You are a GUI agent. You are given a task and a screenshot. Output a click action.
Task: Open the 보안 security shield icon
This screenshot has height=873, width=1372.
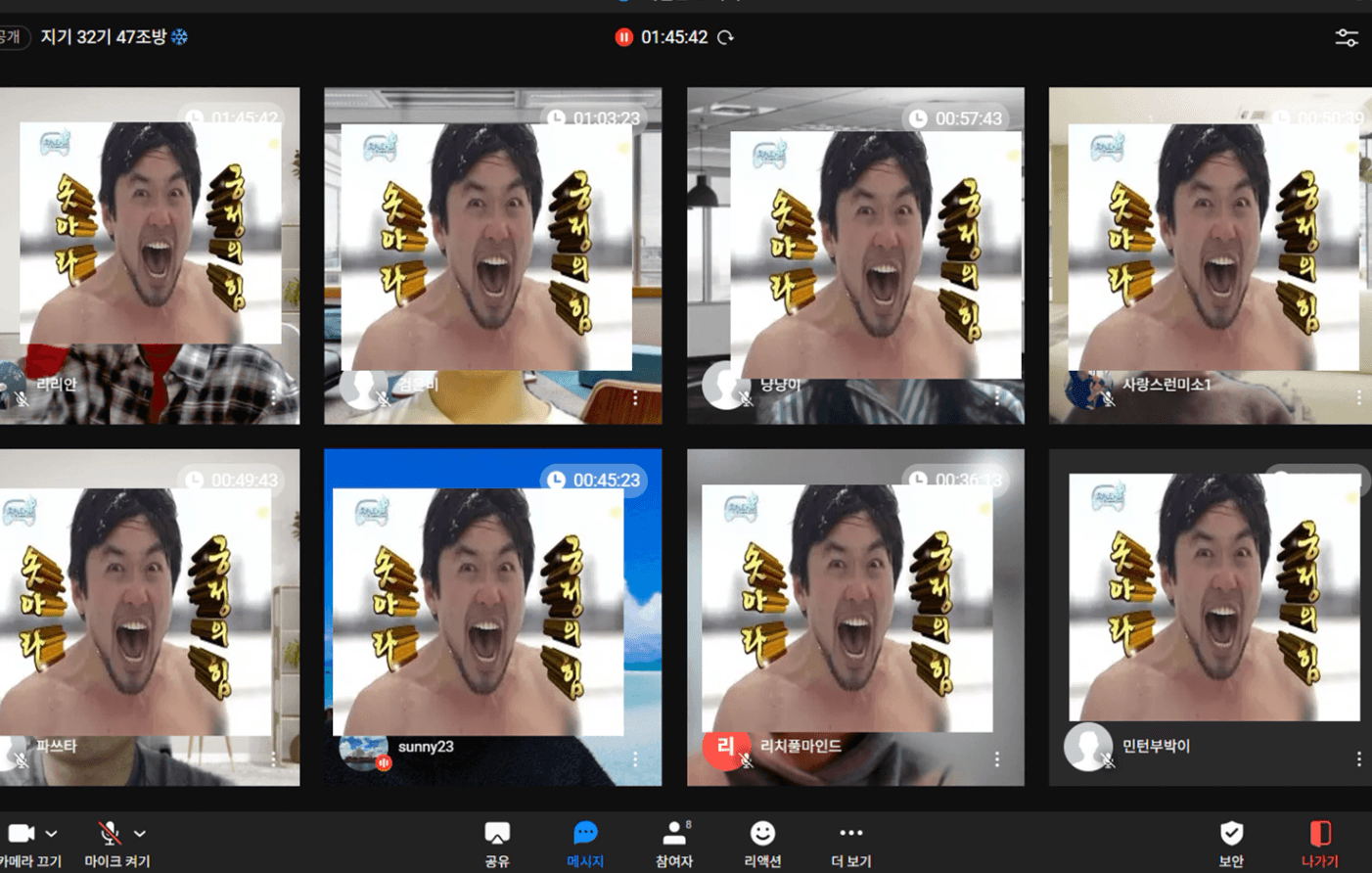pyautogui.click(x=1231, y=835)
